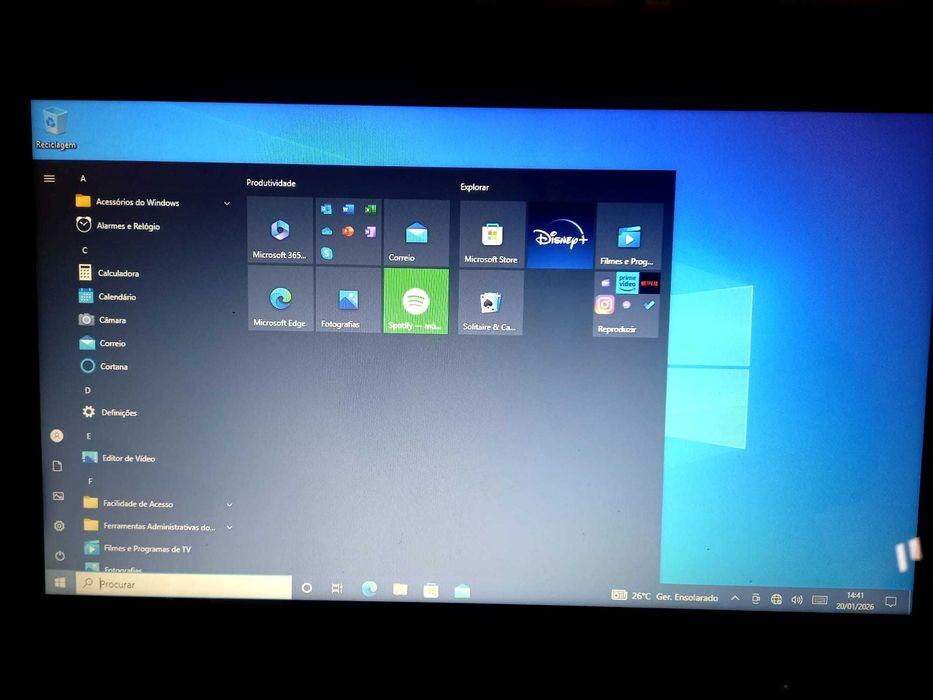Open the 26°C weather widget

pos(665,596)
